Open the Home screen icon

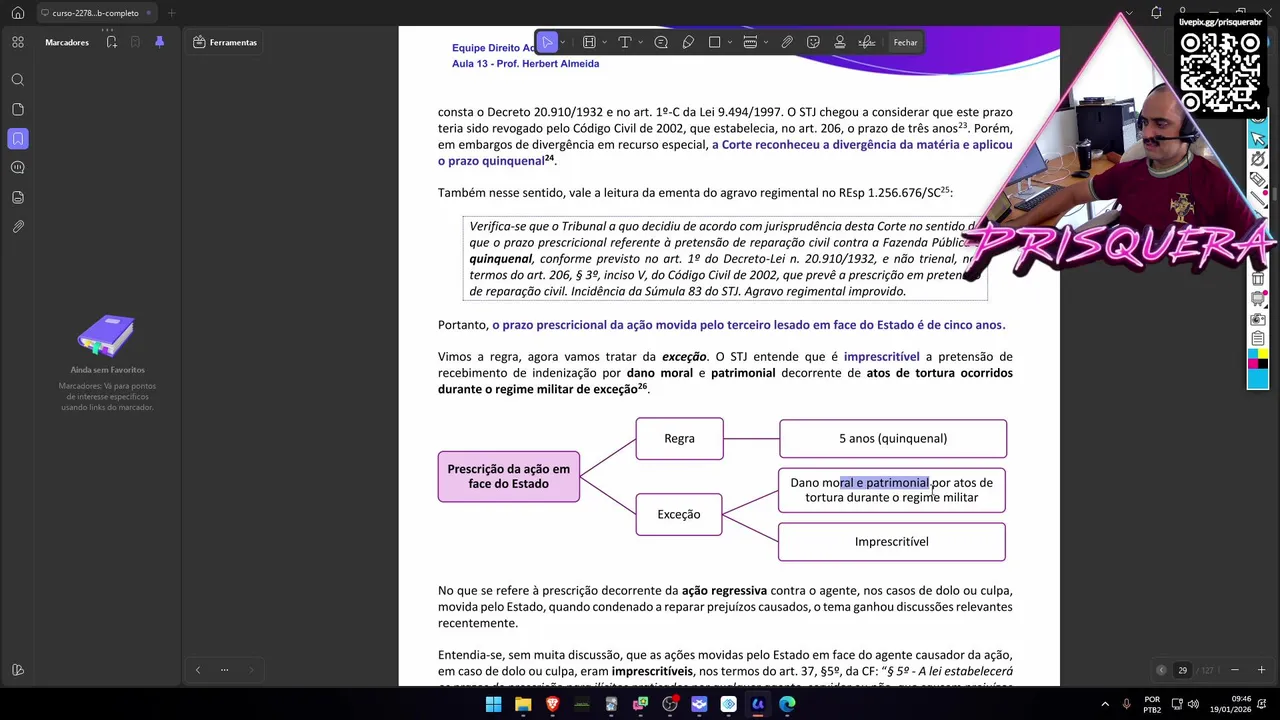coord(17,13)
